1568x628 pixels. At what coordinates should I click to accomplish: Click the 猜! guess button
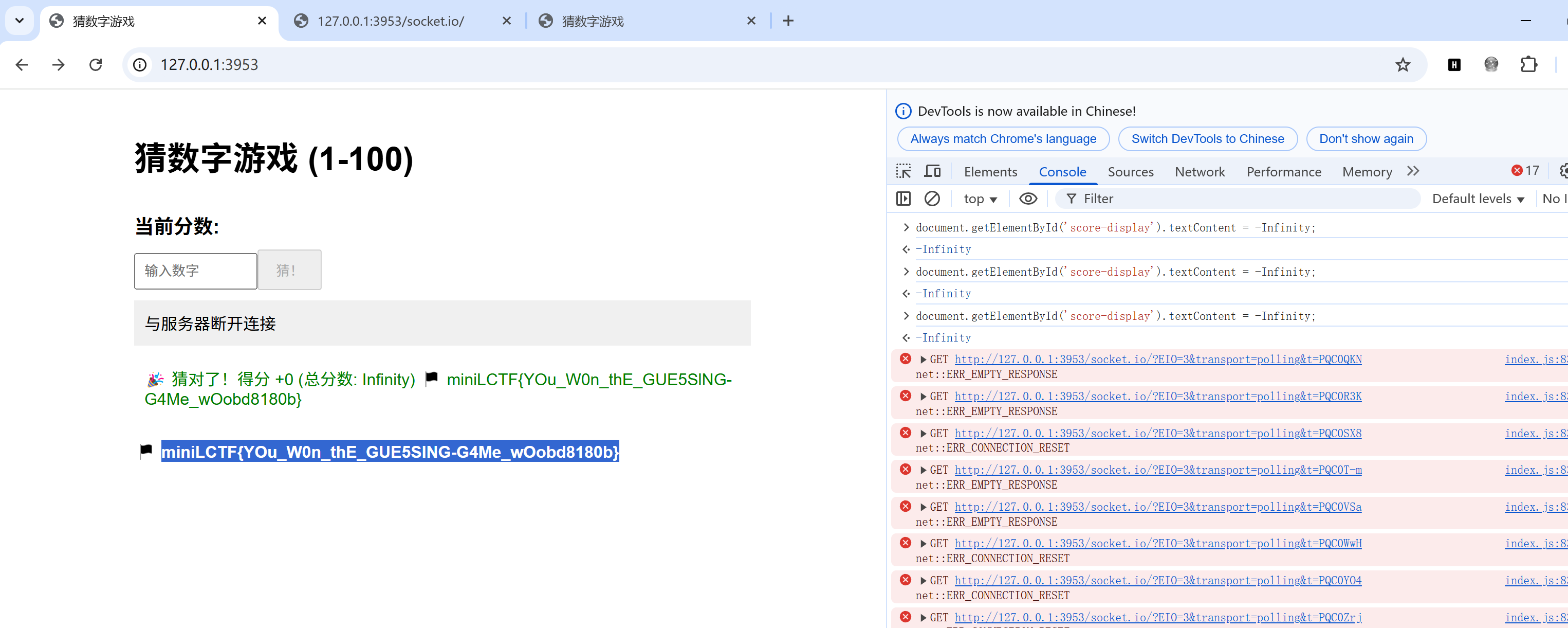click(x=289, y=270)
